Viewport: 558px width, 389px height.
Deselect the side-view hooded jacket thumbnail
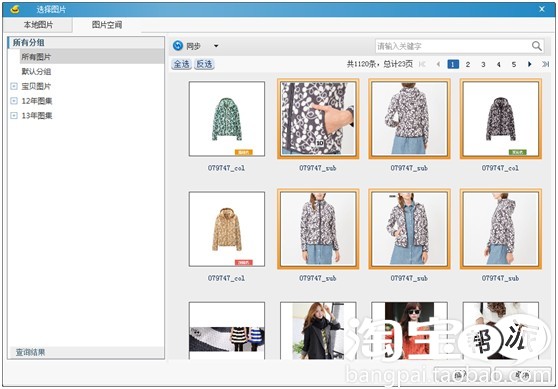pos(501,229)
